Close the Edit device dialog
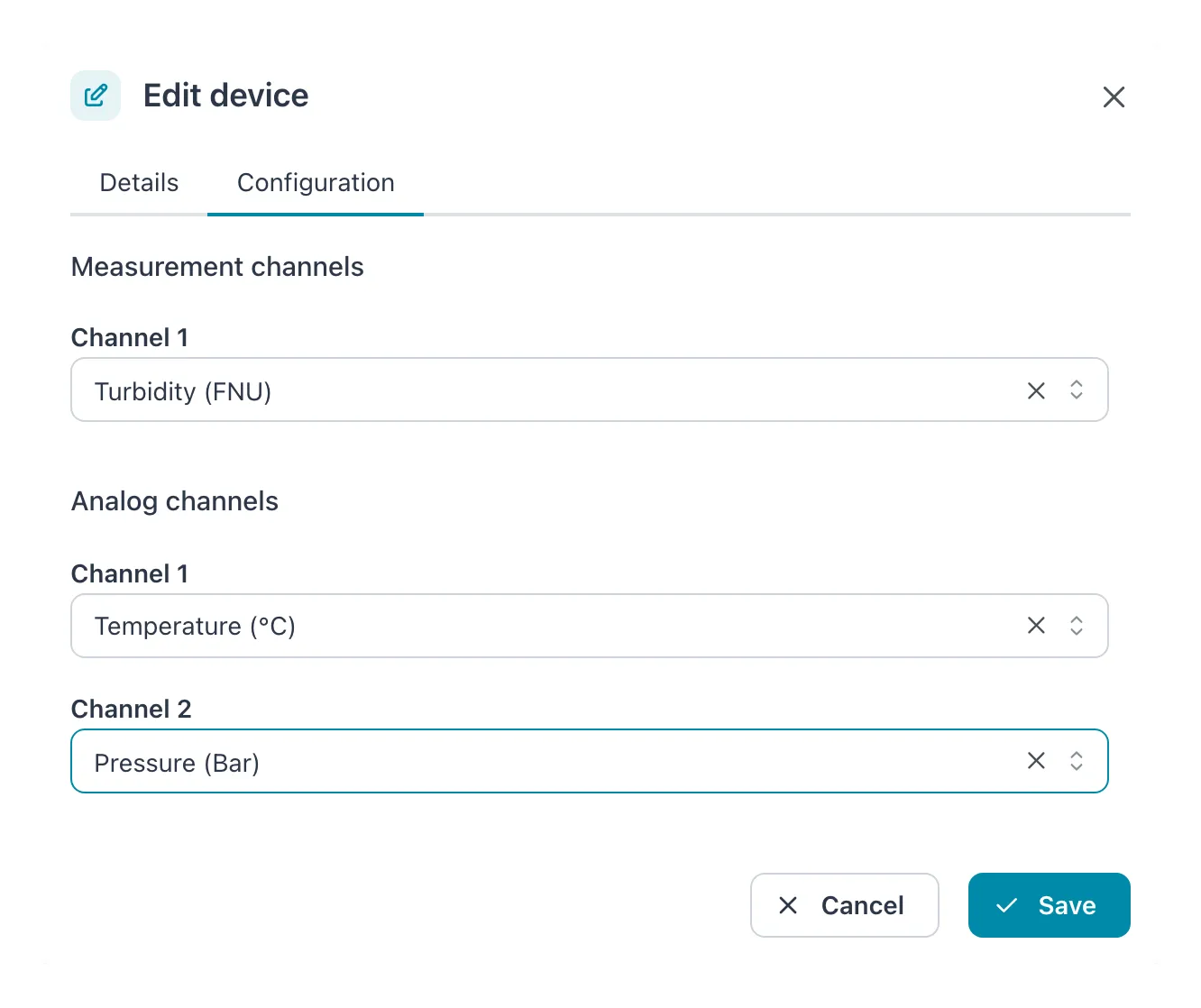 click(1114, 97)
